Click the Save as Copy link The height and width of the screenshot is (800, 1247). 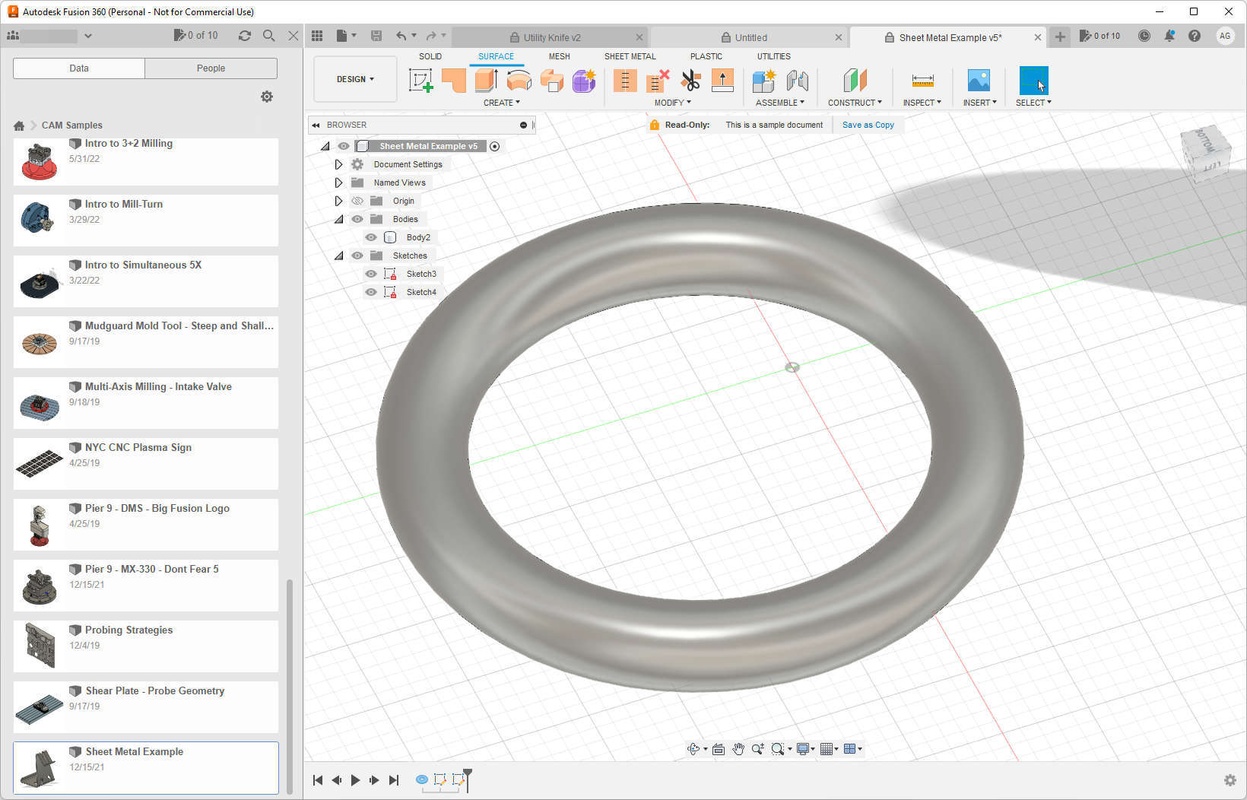(x=867, y=125)
